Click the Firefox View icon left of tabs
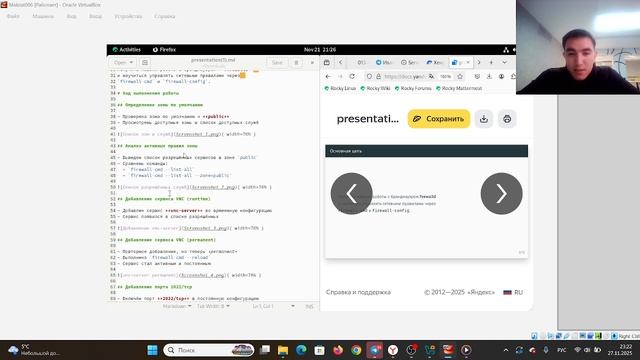Viewport: 640px width, 360px height. tap(327, 62)
